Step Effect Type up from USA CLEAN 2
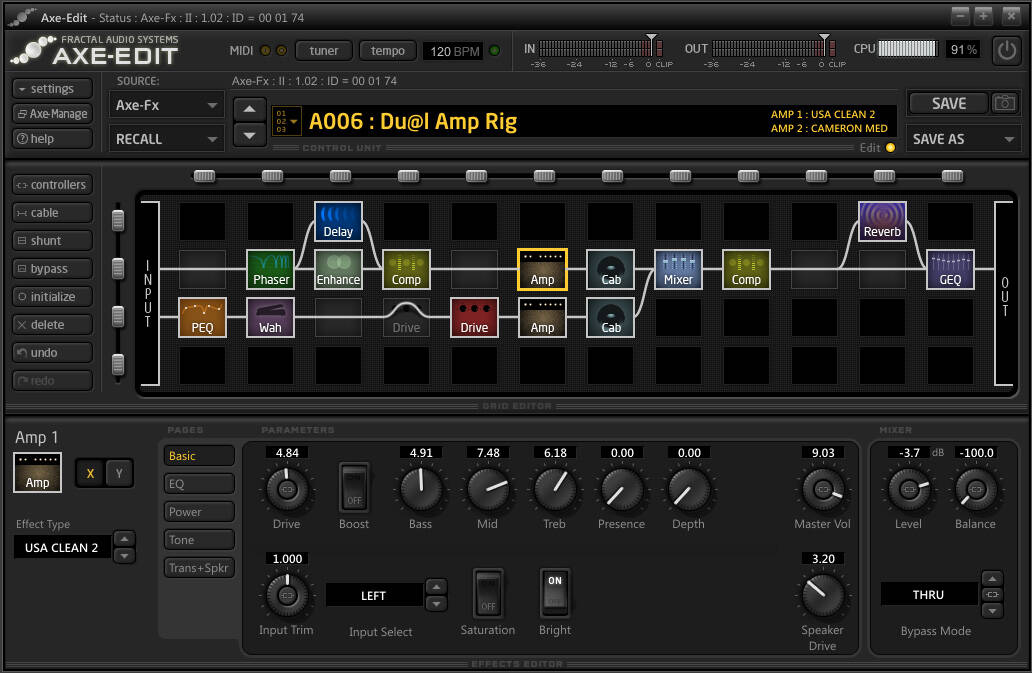The width and height of the screenshot is (1032, 673). click(124, 539)
